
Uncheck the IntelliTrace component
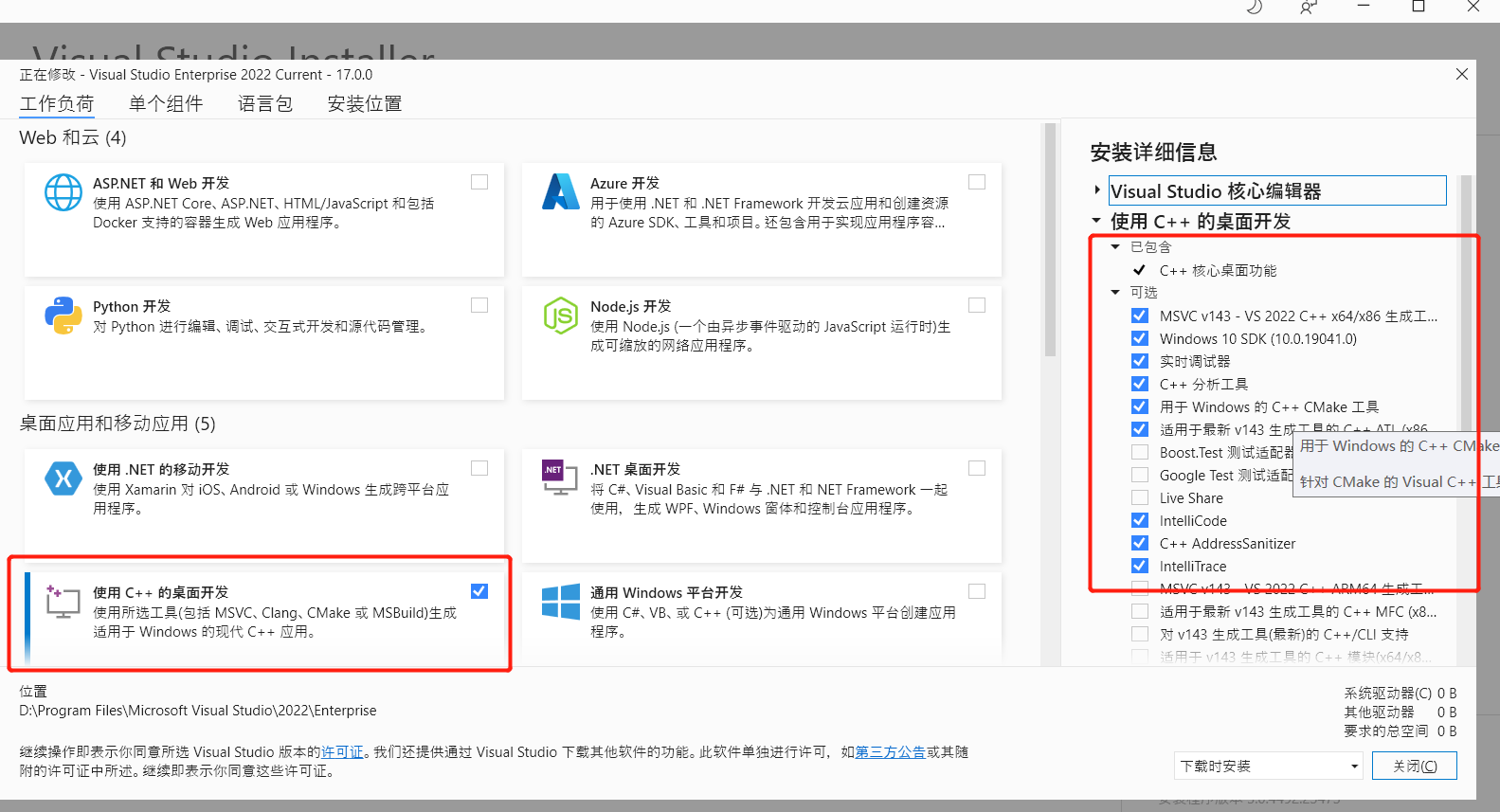tap(1140, 566)
